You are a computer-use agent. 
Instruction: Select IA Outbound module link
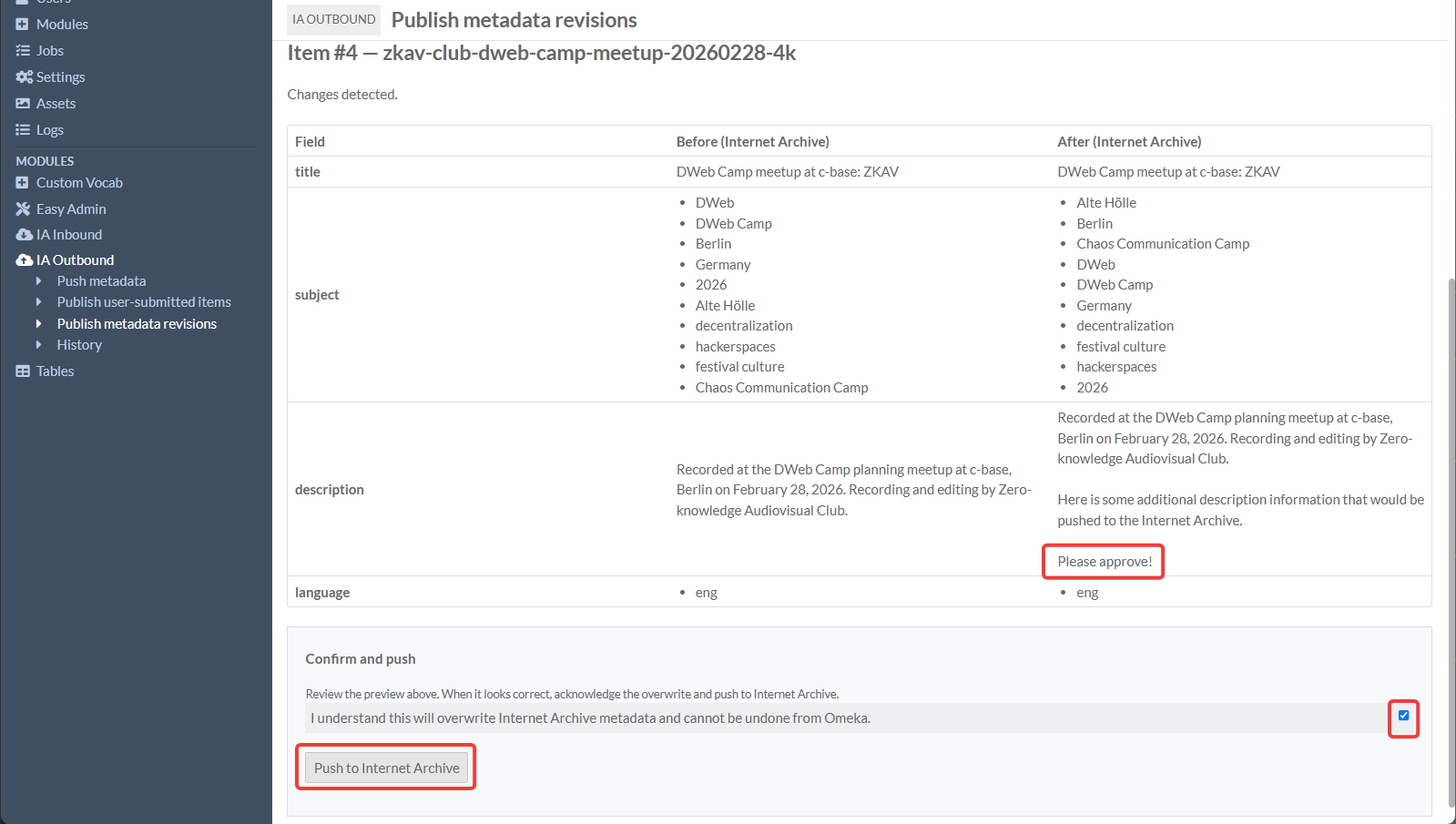click(x=75, y=260)
